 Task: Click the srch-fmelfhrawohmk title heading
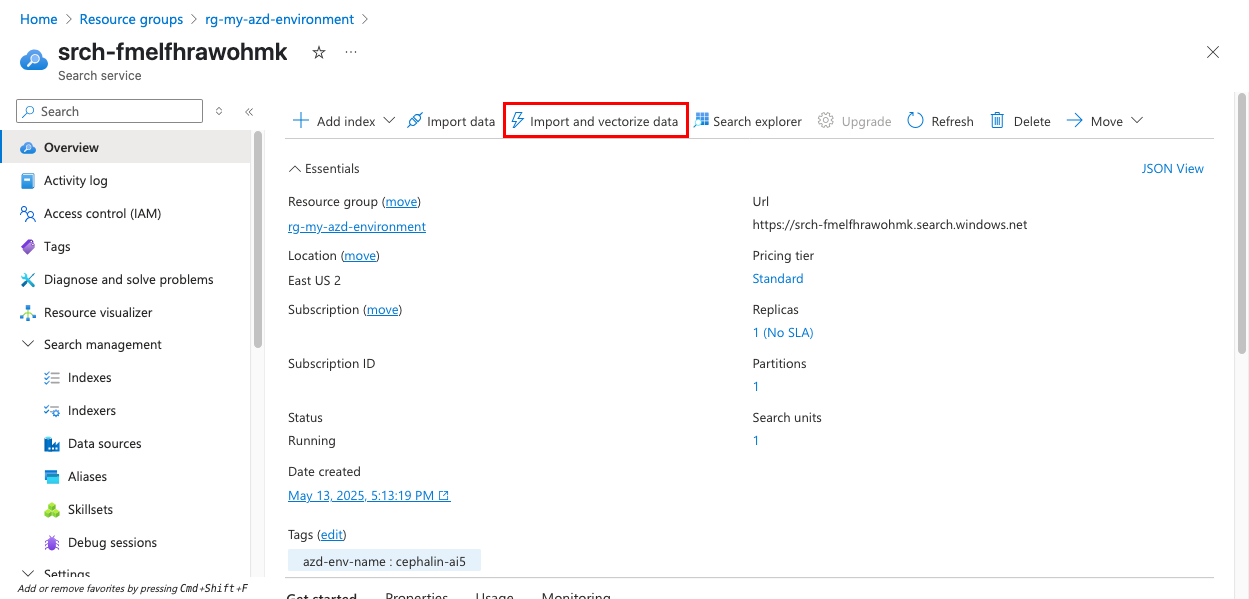point(173,52)
